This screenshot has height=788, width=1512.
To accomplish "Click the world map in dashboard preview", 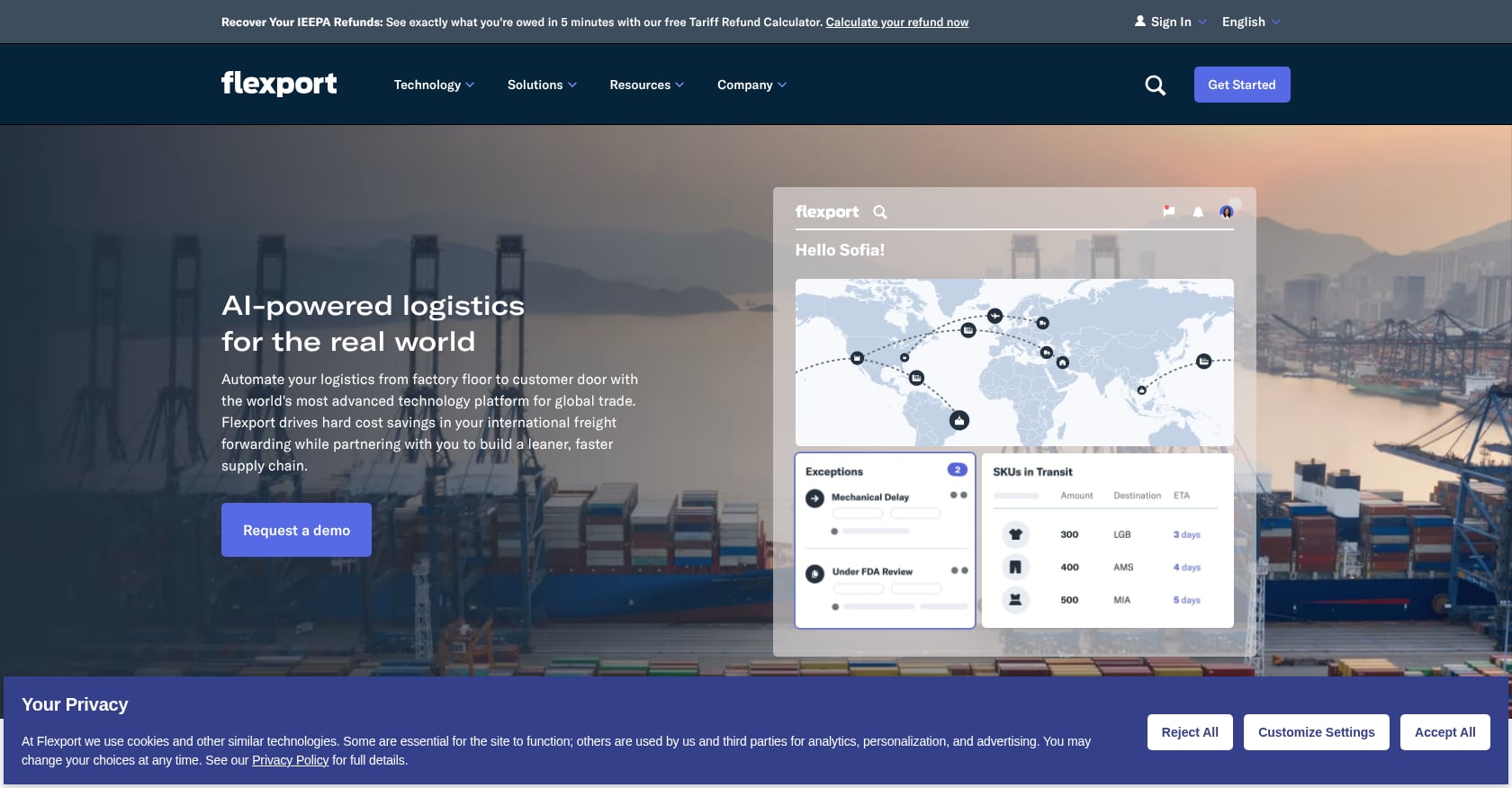I will (x=1014, y=363).
